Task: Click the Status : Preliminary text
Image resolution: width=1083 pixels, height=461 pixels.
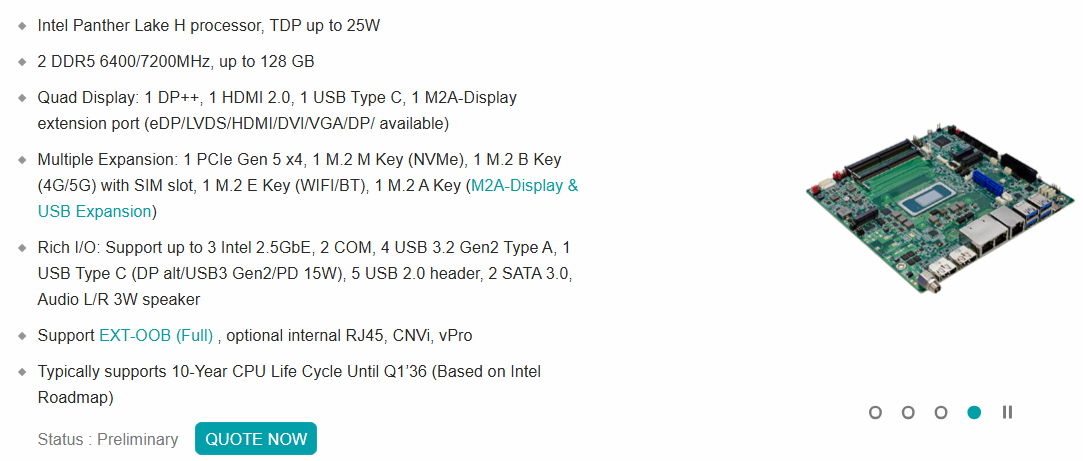Action: (108, 440)
